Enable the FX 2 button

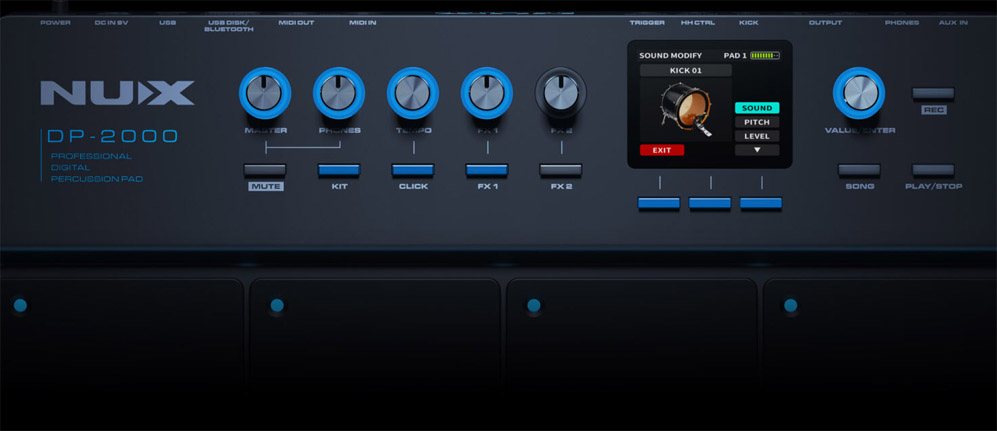tap(561, 170)
